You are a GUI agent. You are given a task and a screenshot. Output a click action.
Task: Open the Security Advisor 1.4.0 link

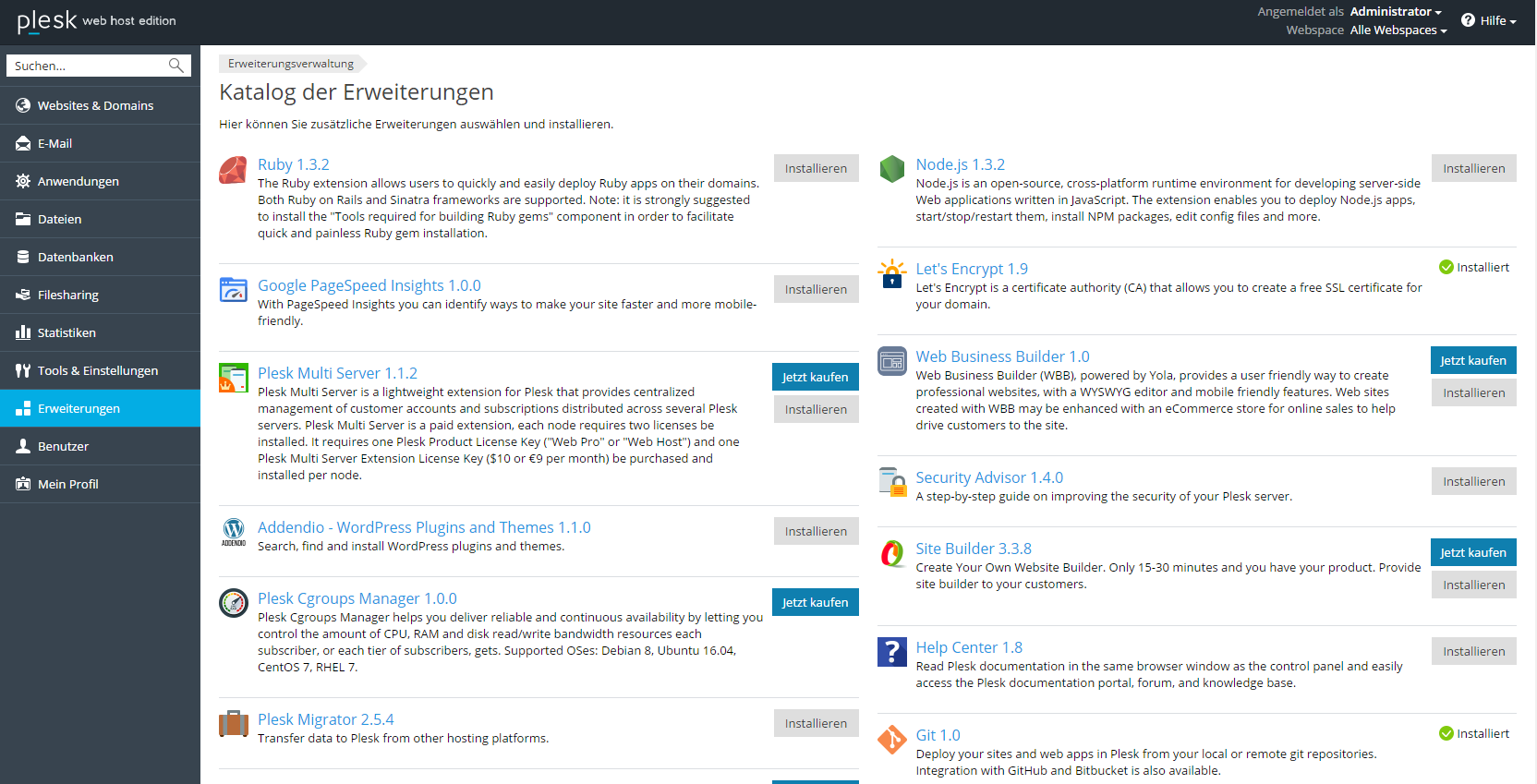989,477
